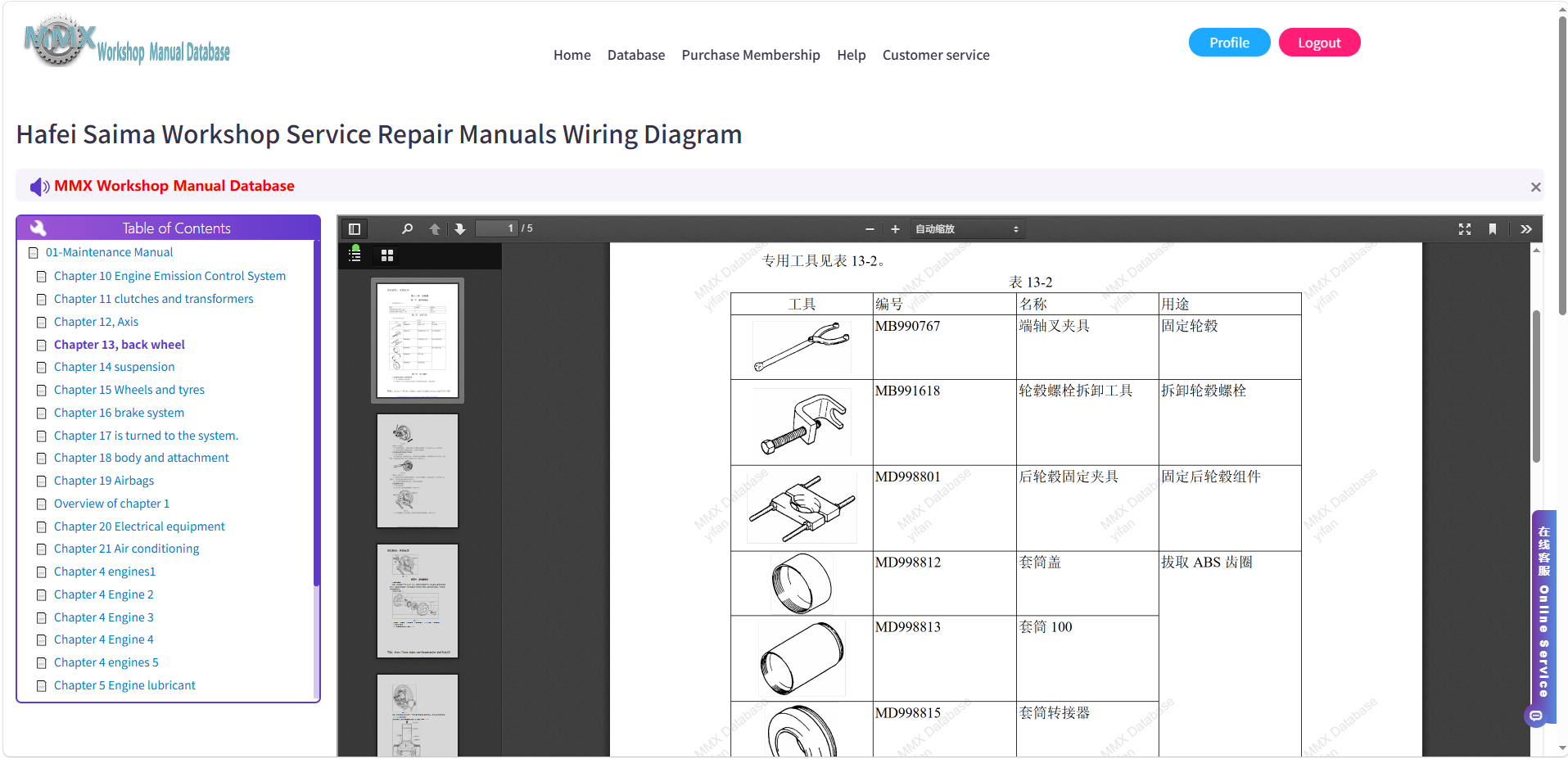Click the MMX Workshop Manual Database announcement text
1568x759 pixels.
pos(174,186)
